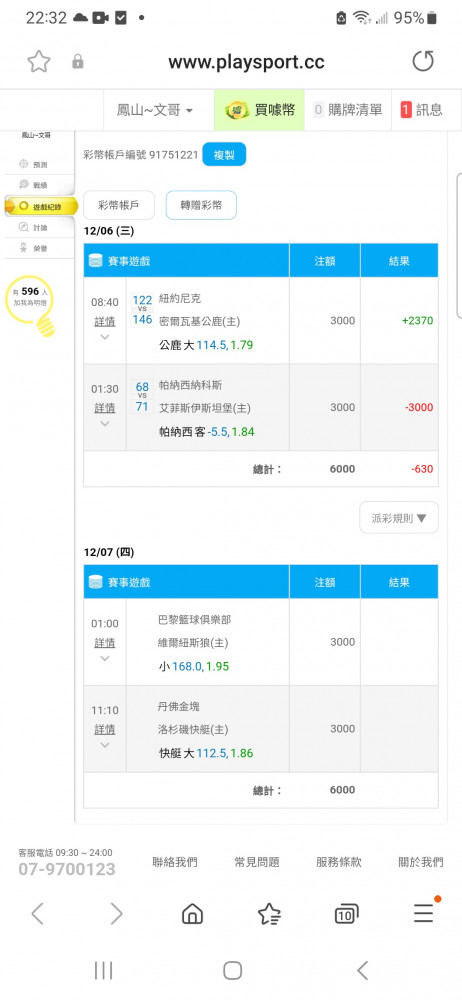Click the 轉贈彩幣 button

pyautogui.click(x=201, y=205)
